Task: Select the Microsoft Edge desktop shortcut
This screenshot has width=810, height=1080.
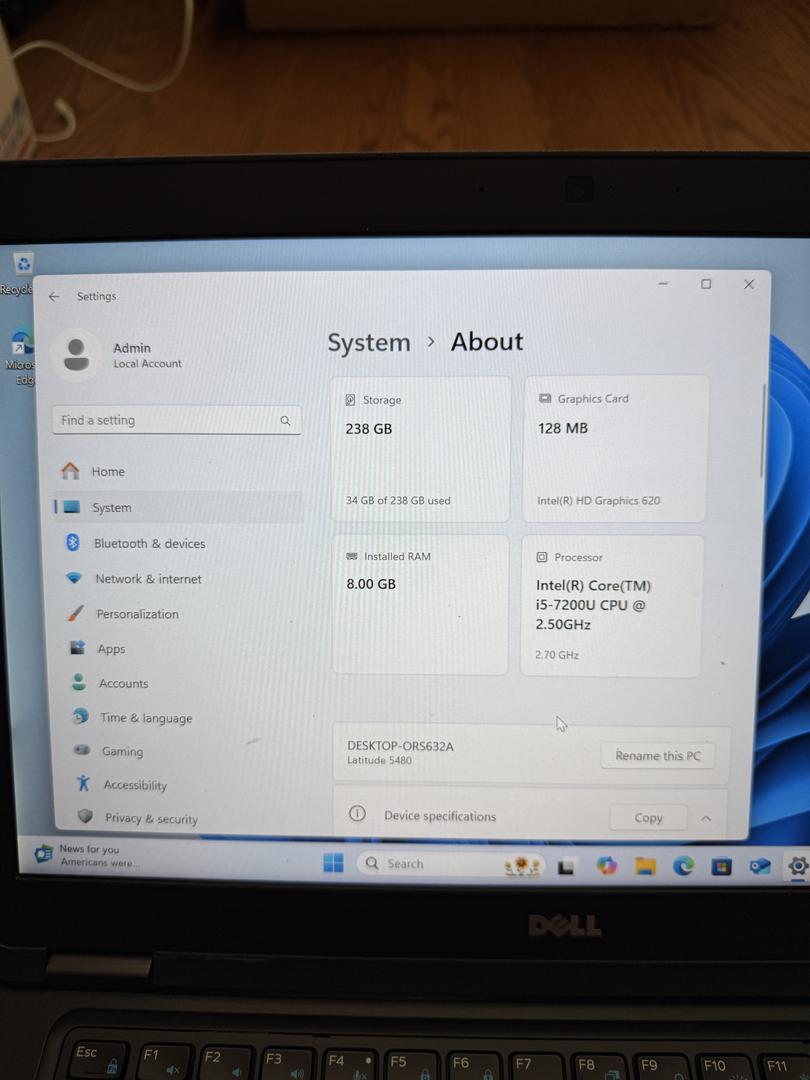Action: pos(21,355)
